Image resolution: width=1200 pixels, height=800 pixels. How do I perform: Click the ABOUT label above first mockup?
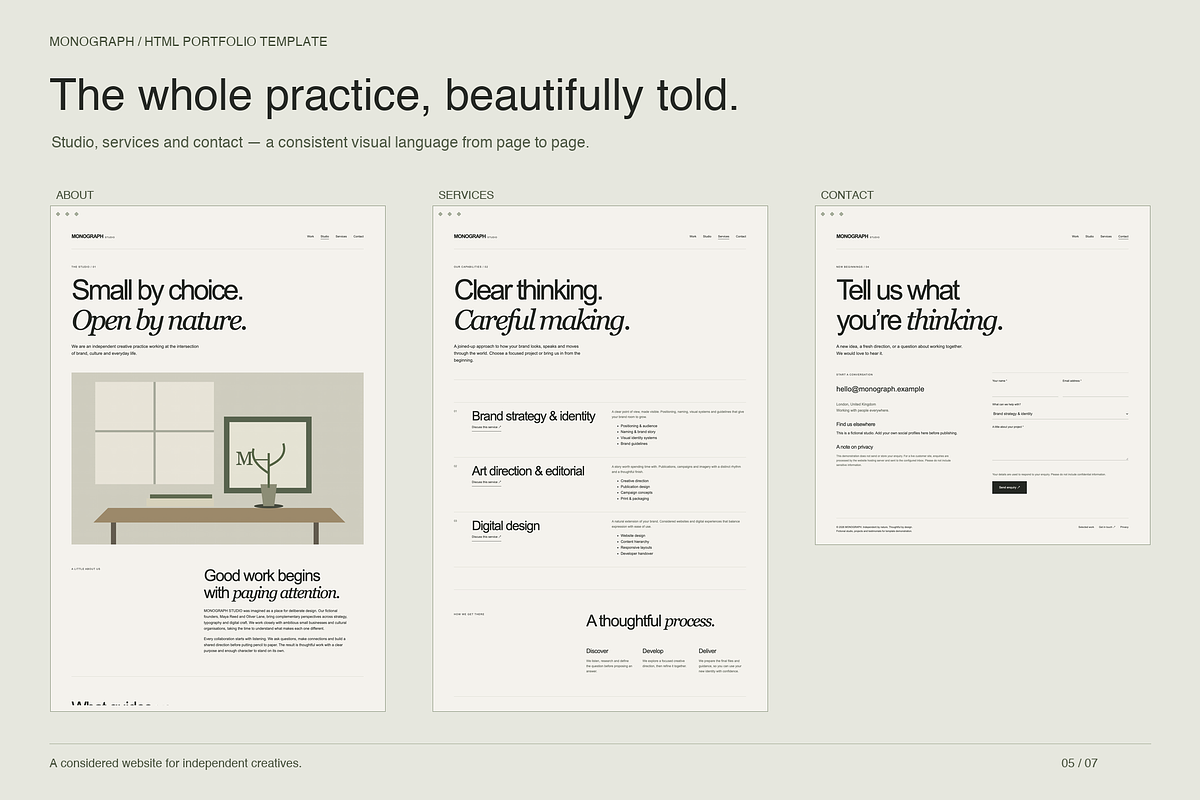pos(75,195)
